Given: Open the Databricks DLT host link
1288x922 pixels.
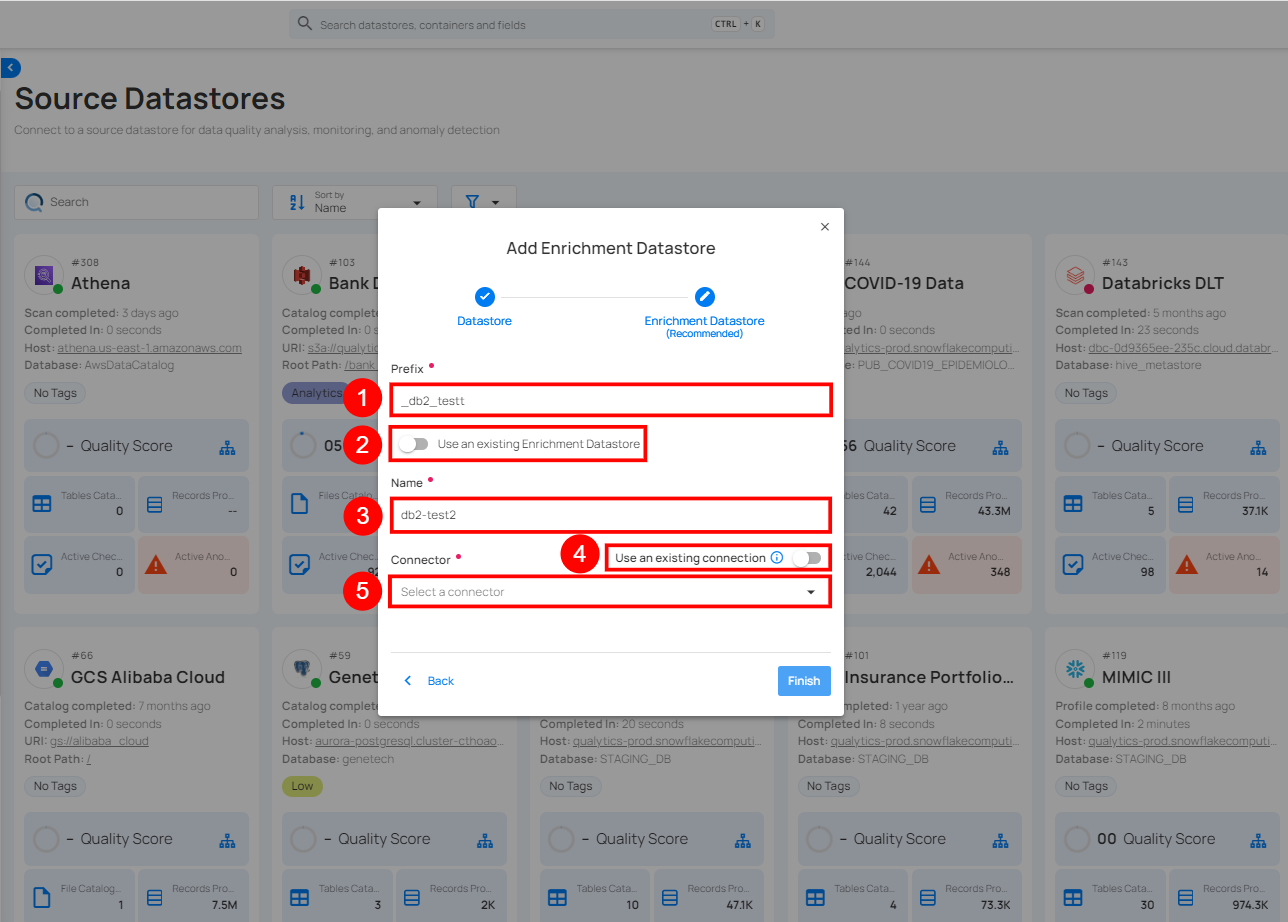Looking at the screenshot, I should pyautogui.click(x=1183, y=348).
